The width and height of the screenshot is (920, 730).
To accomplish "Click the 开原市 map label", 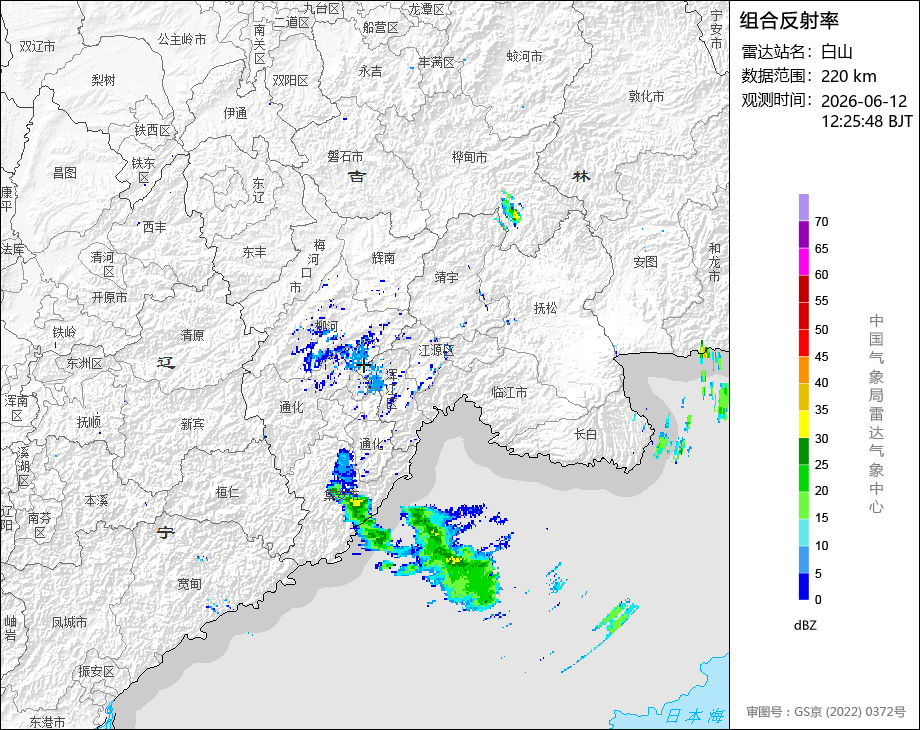I will click(x=109, y=298).
